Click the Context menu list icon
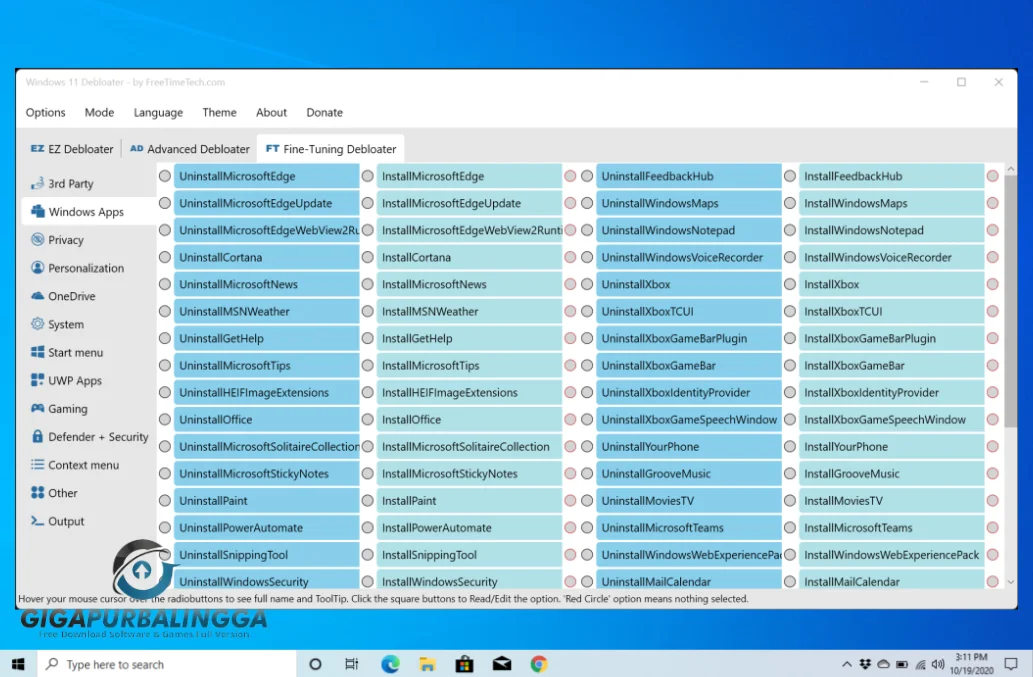 (x=38, y=464)
